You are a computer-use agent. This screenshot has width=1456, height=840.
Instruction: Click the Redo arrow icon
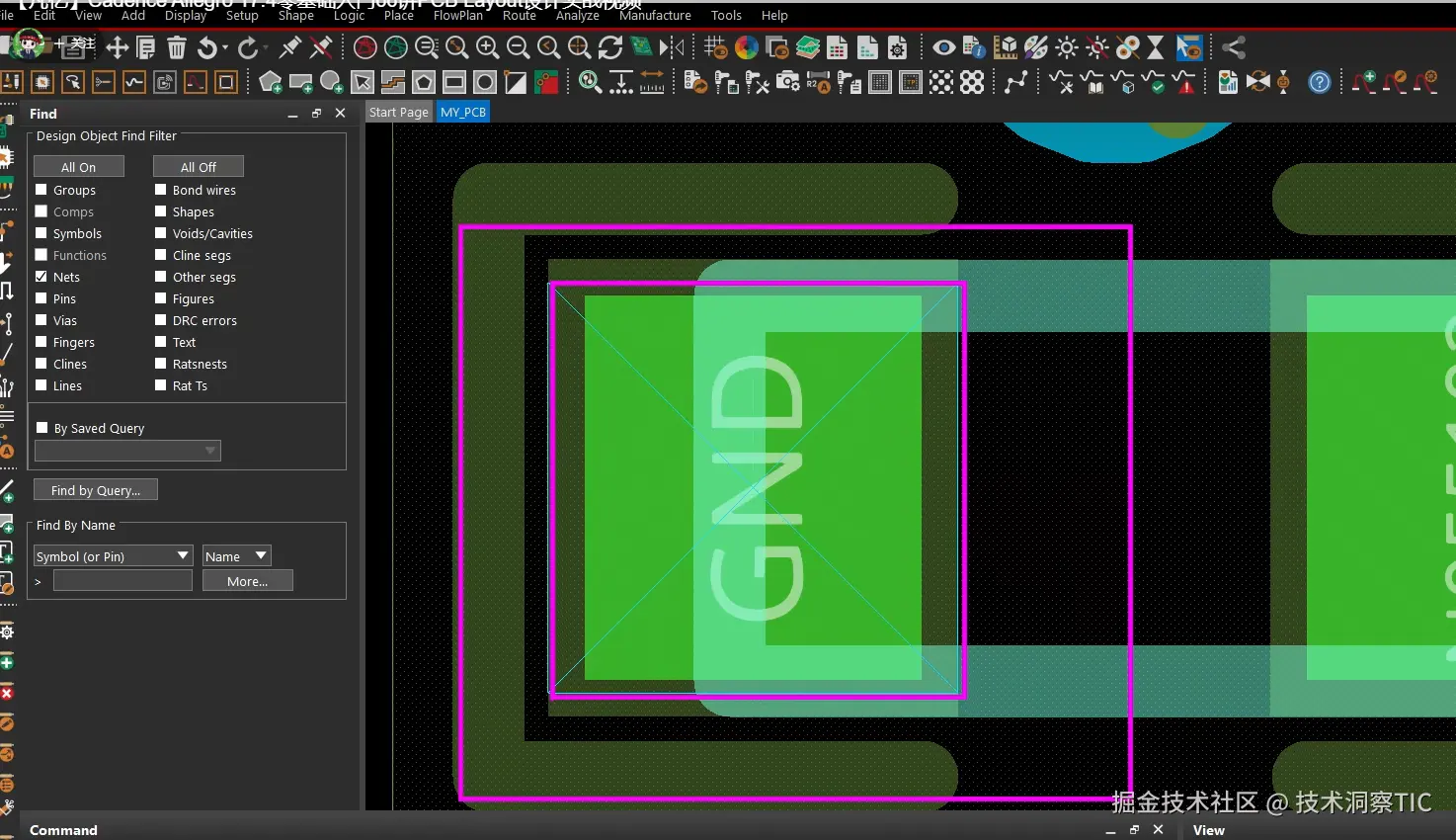coord(249,47)
